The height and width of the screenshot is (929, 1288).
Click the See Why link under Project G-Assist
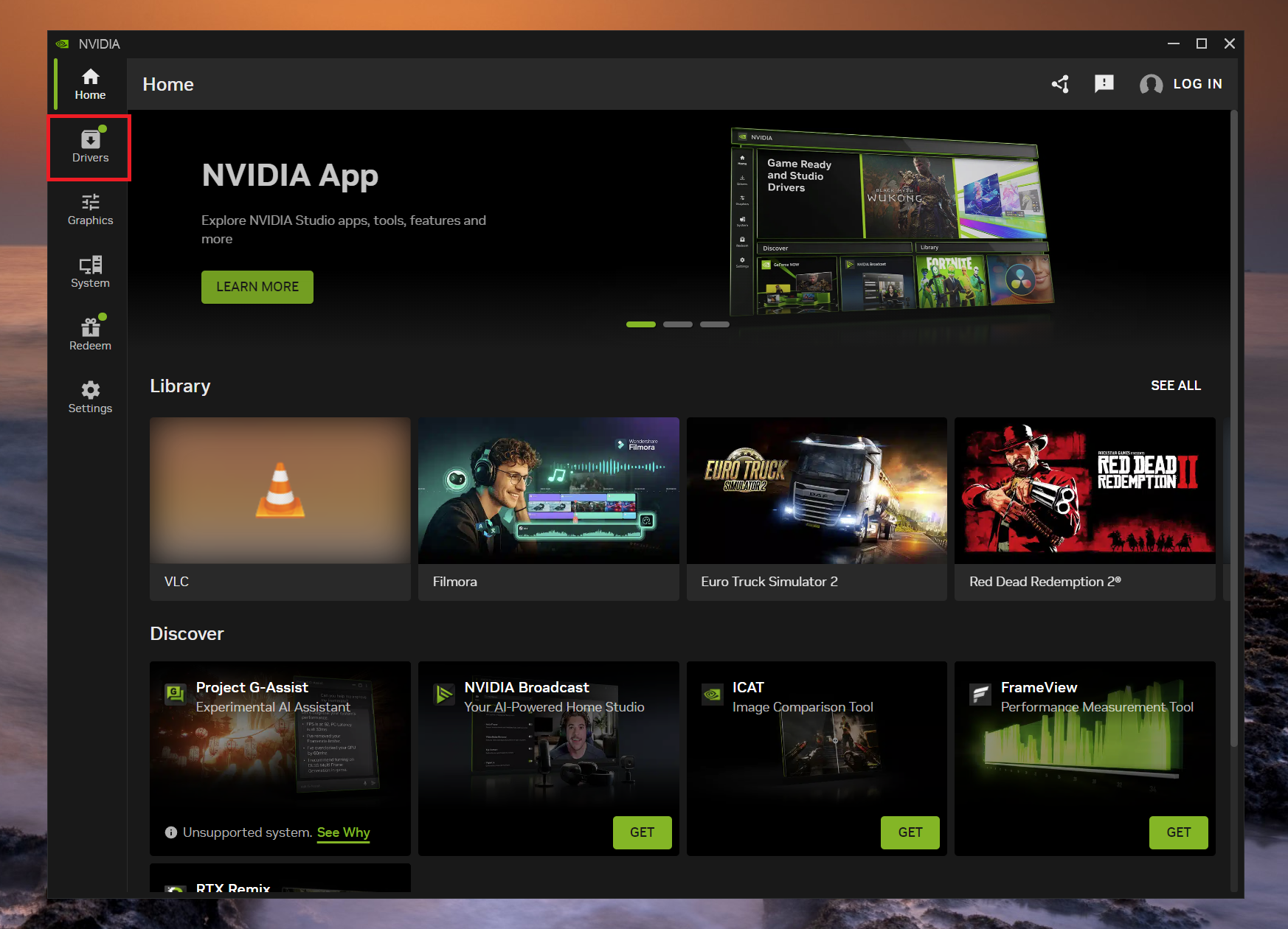342,832
